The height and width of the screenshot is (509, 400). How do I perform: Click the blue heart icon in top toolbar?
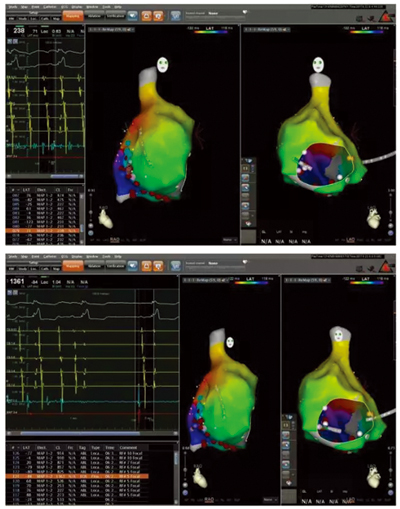coord(133,15)
